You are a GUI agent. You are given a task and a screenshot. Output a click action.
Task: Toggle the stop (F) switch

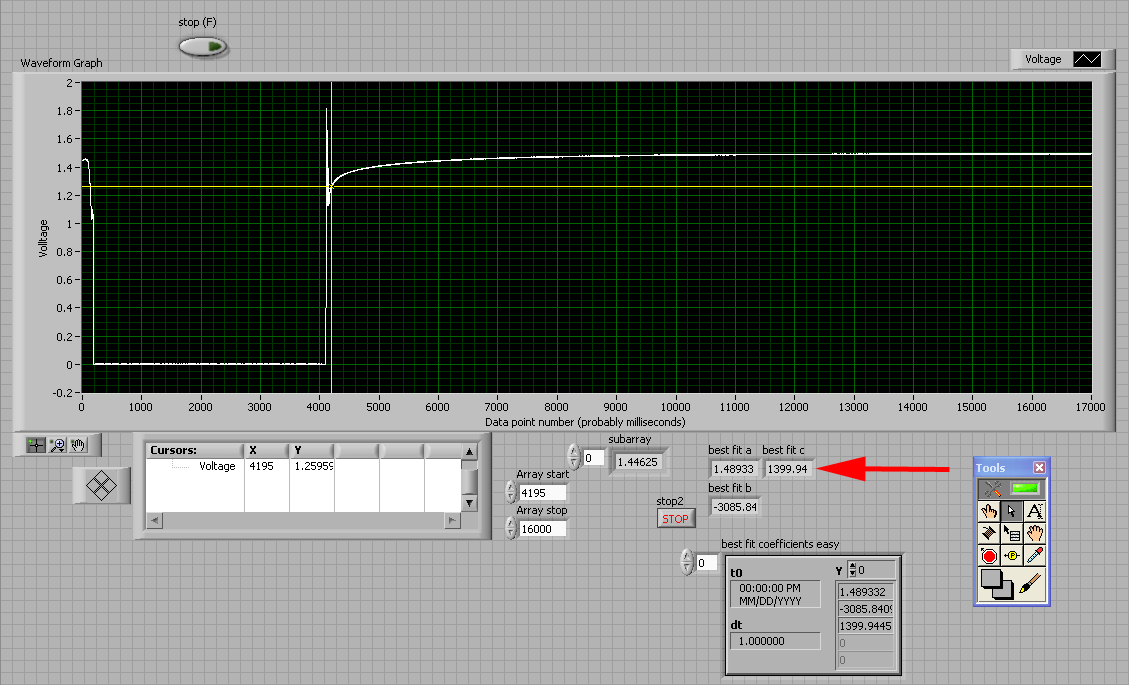pyautogui.click(x=203, y=46)
